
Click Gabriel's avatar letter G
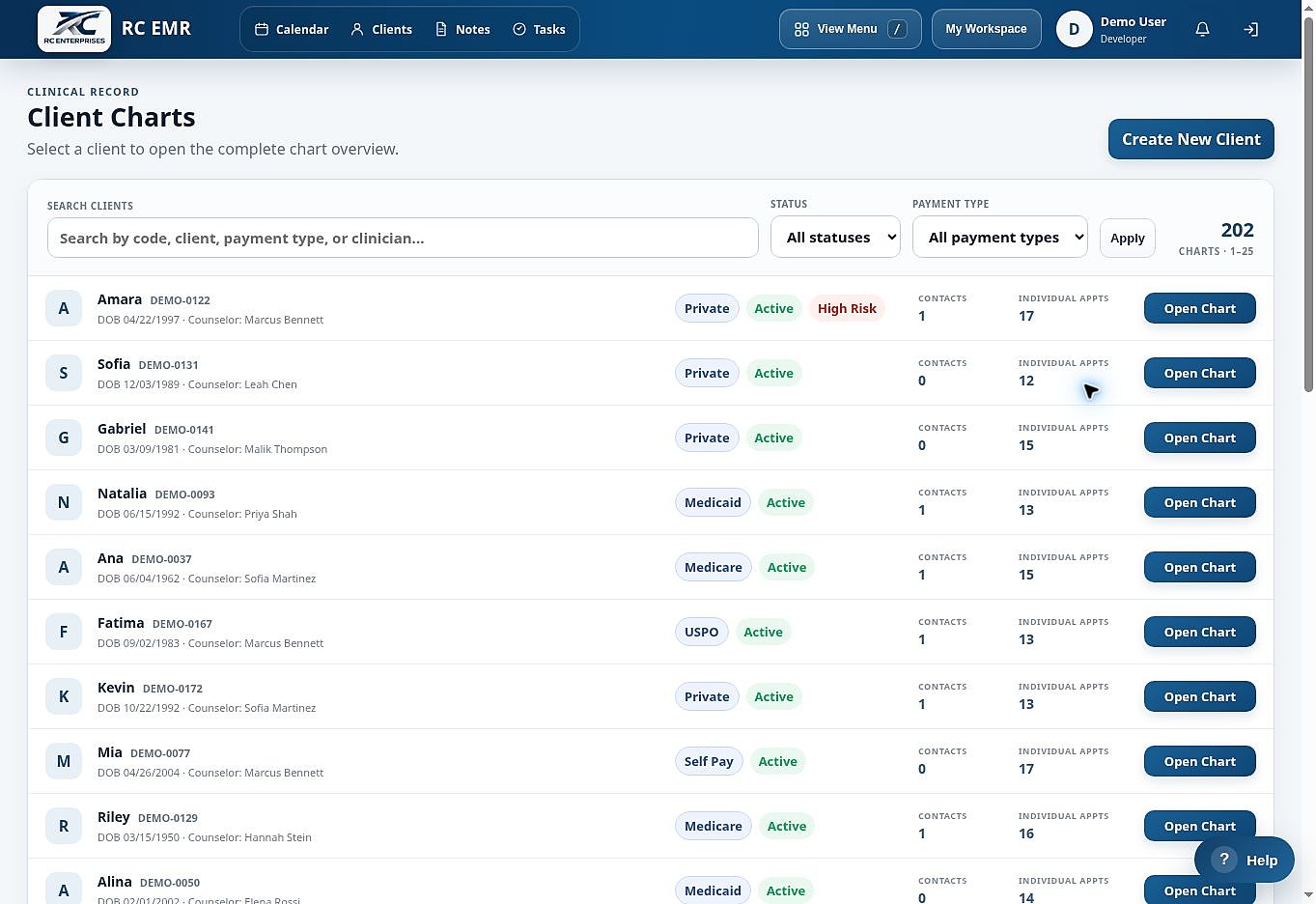(64, 438)
